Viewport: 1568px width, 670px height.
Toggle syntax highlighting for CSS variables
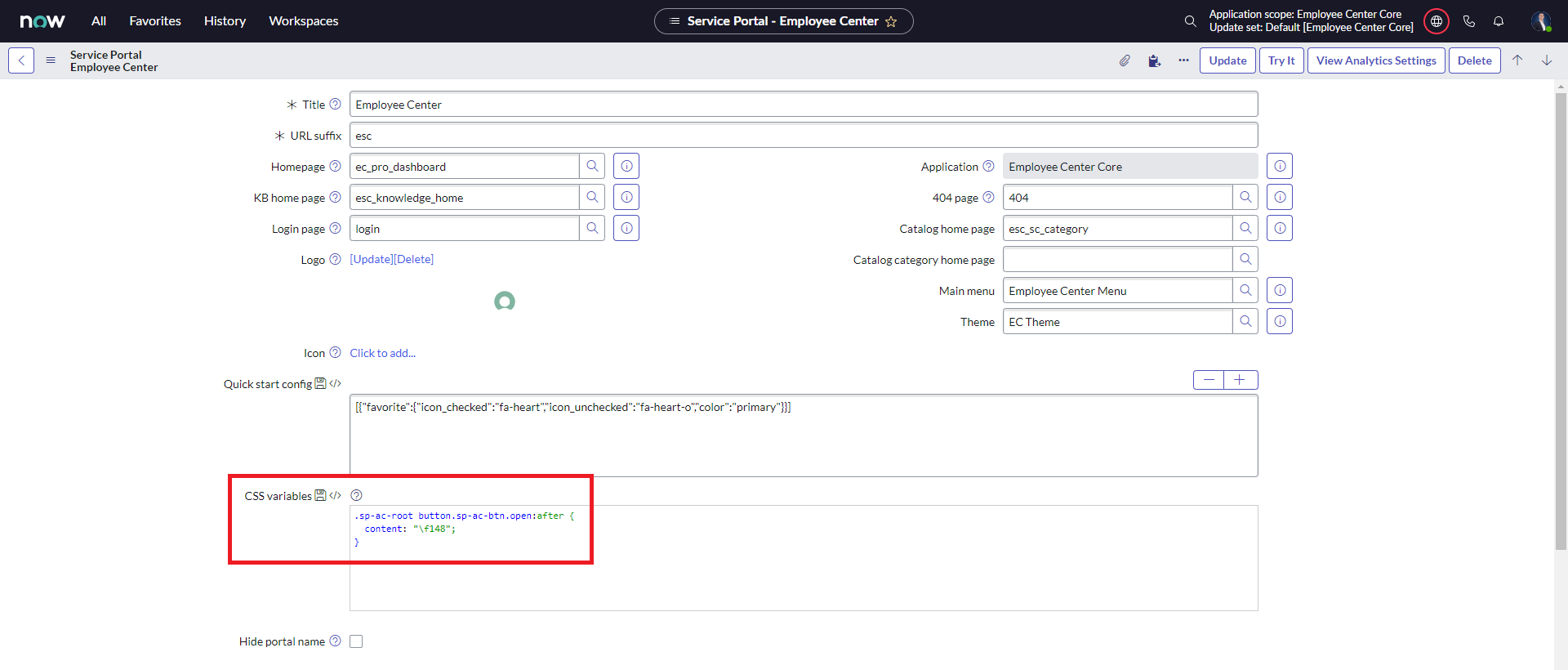click(x=335, y=495)
